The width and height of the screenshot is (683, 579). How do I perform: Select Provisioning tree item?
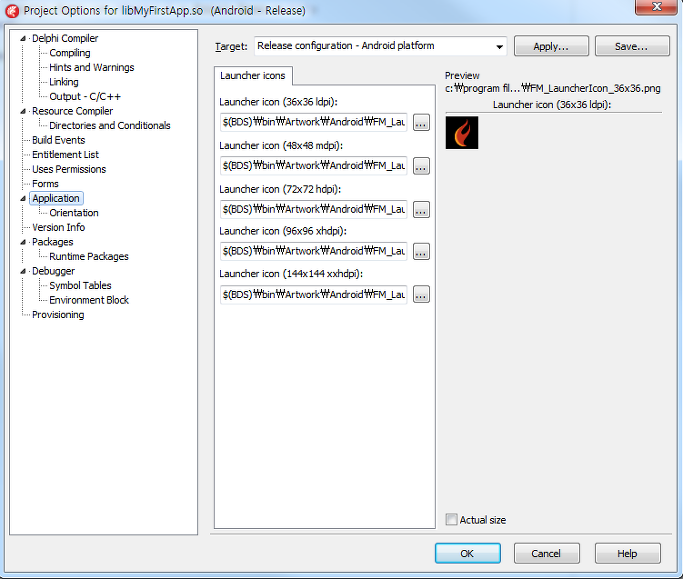point(58,315)
